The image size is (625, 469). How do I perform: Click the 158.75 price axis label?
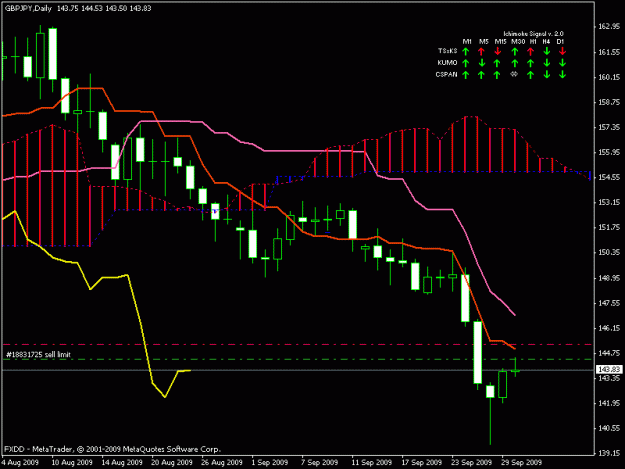click(609, 102)
